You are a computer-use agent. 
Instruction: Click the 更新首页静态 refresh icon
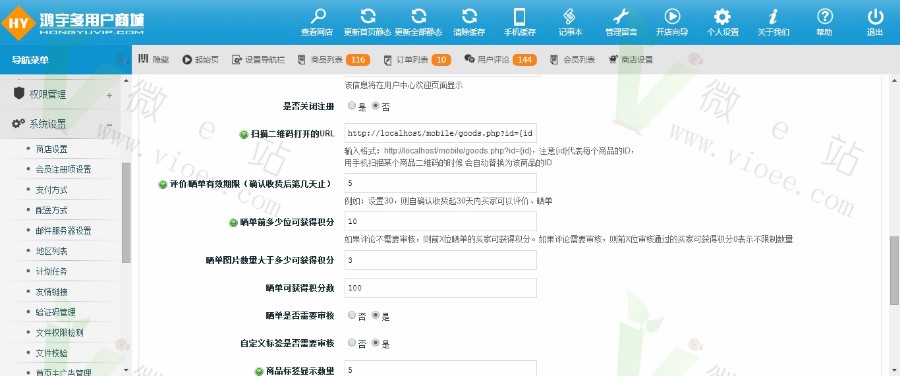368,16
